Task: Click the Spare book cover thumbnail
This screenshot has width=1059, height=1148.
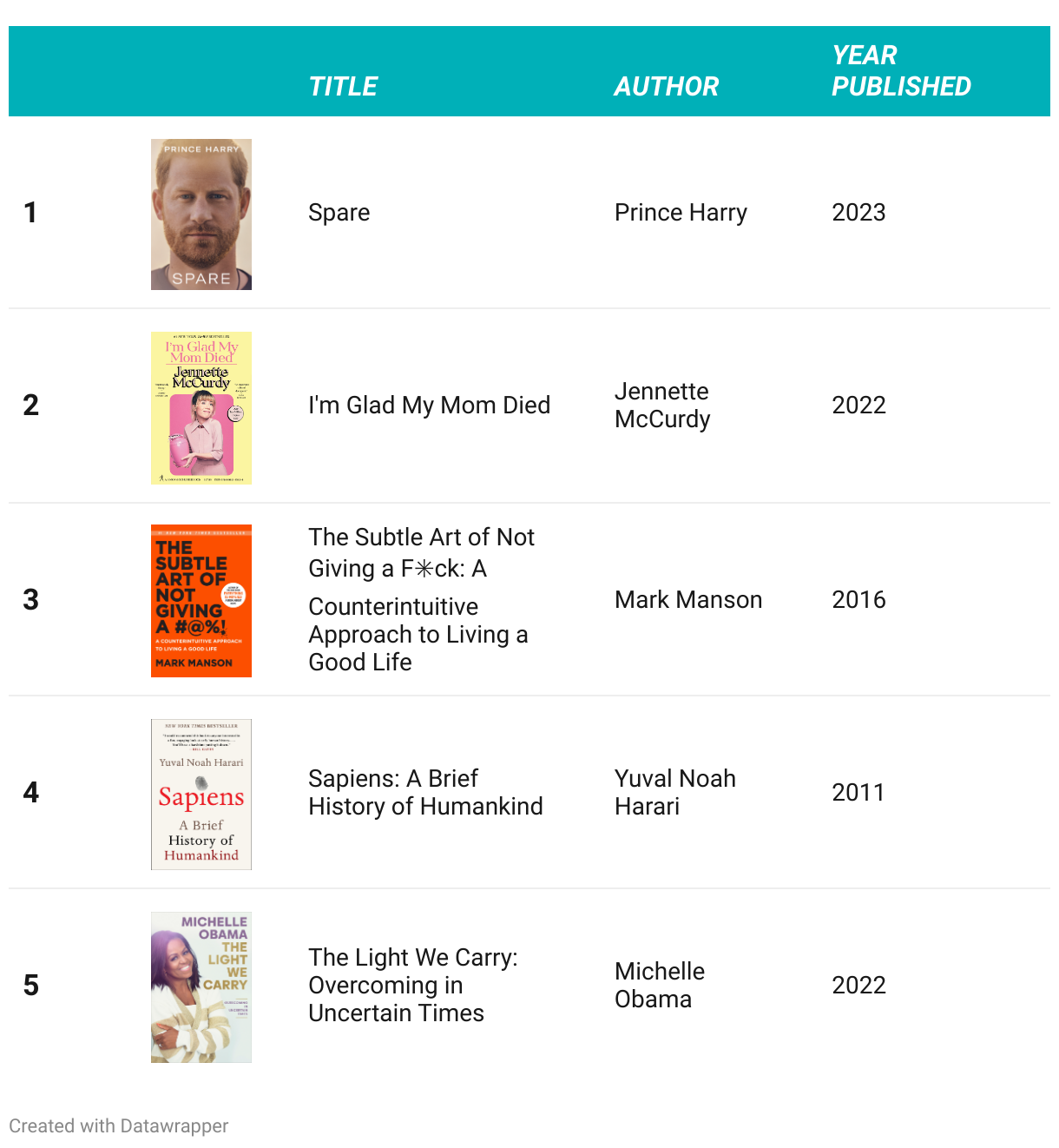Action: (x=201, y=214)
